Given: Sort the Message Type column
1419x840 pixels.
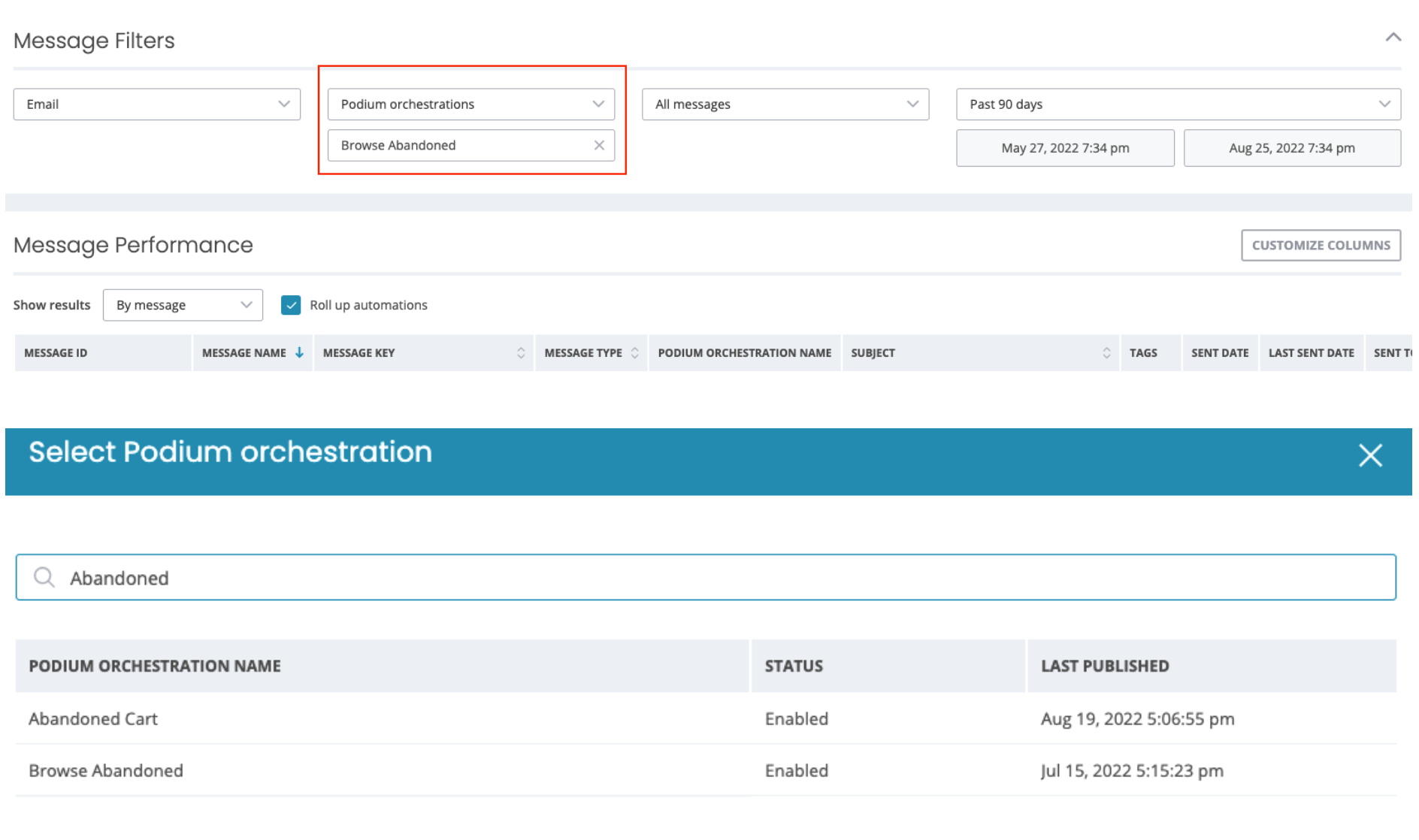Looking at the screenshot, I should (634, 353).
